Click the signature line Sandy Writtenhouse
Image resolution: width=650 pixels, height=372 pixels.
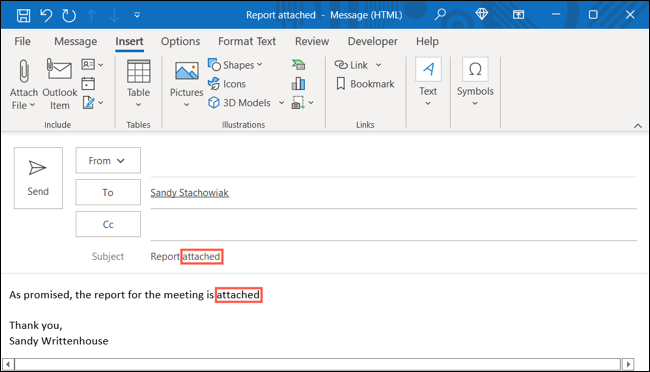[x=58, y=341]
